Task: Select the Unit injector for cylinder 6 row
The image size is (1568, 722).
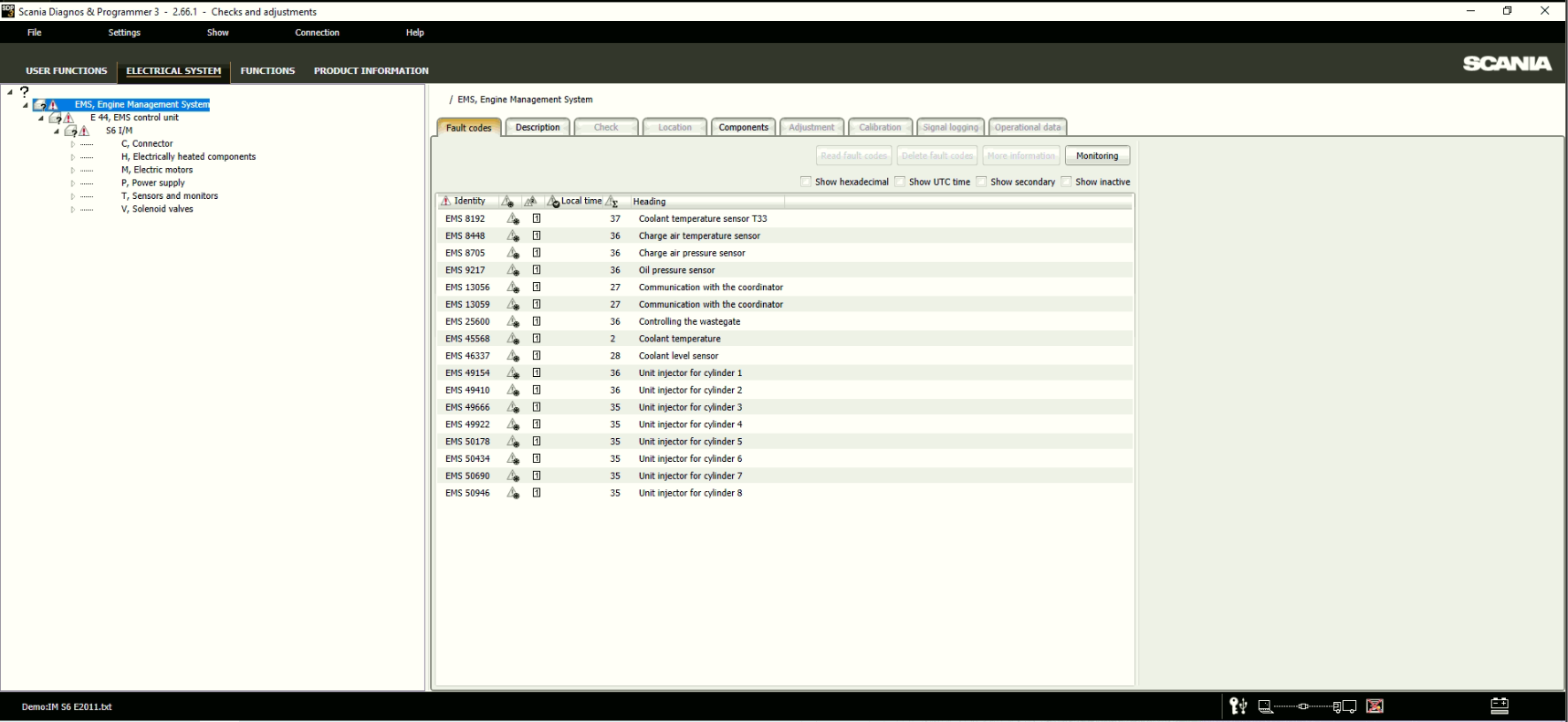Action: [785, 458]
